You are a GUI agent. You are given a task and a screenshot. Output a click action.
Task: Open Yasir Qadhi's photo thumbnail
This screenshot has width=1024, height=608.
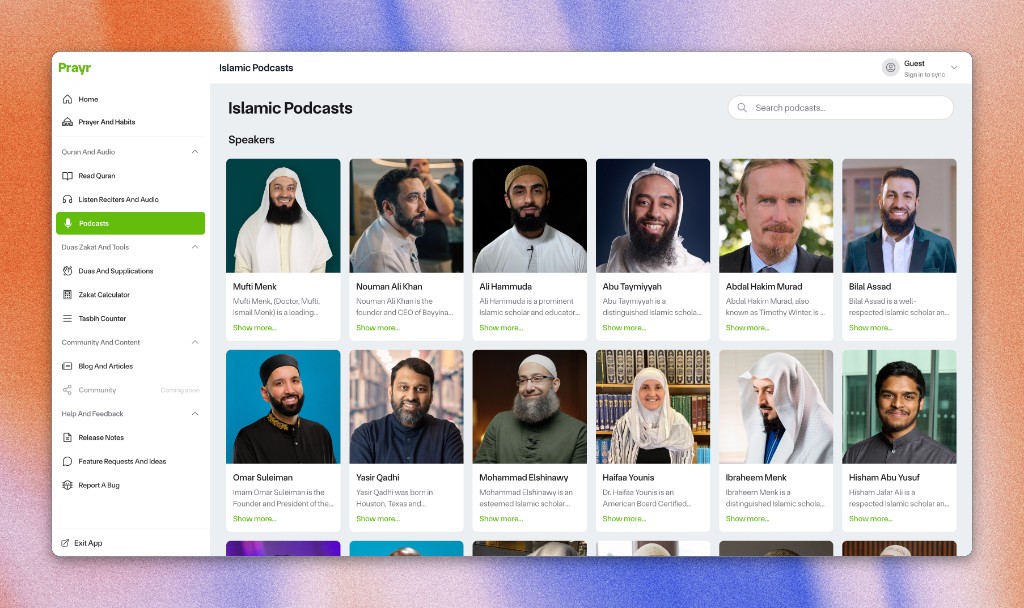(x=406, y=407)
